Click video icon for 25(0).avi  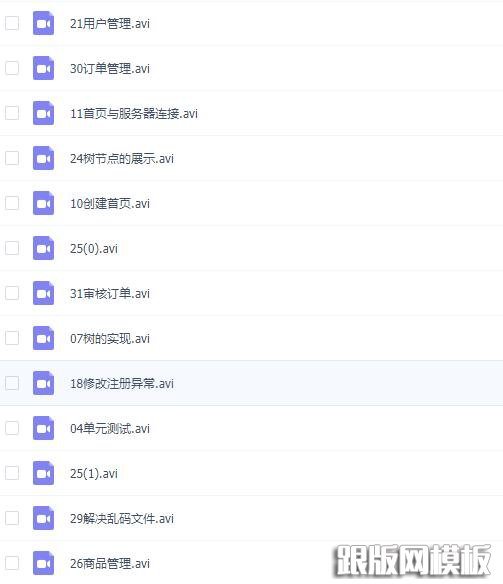(43, 248)
